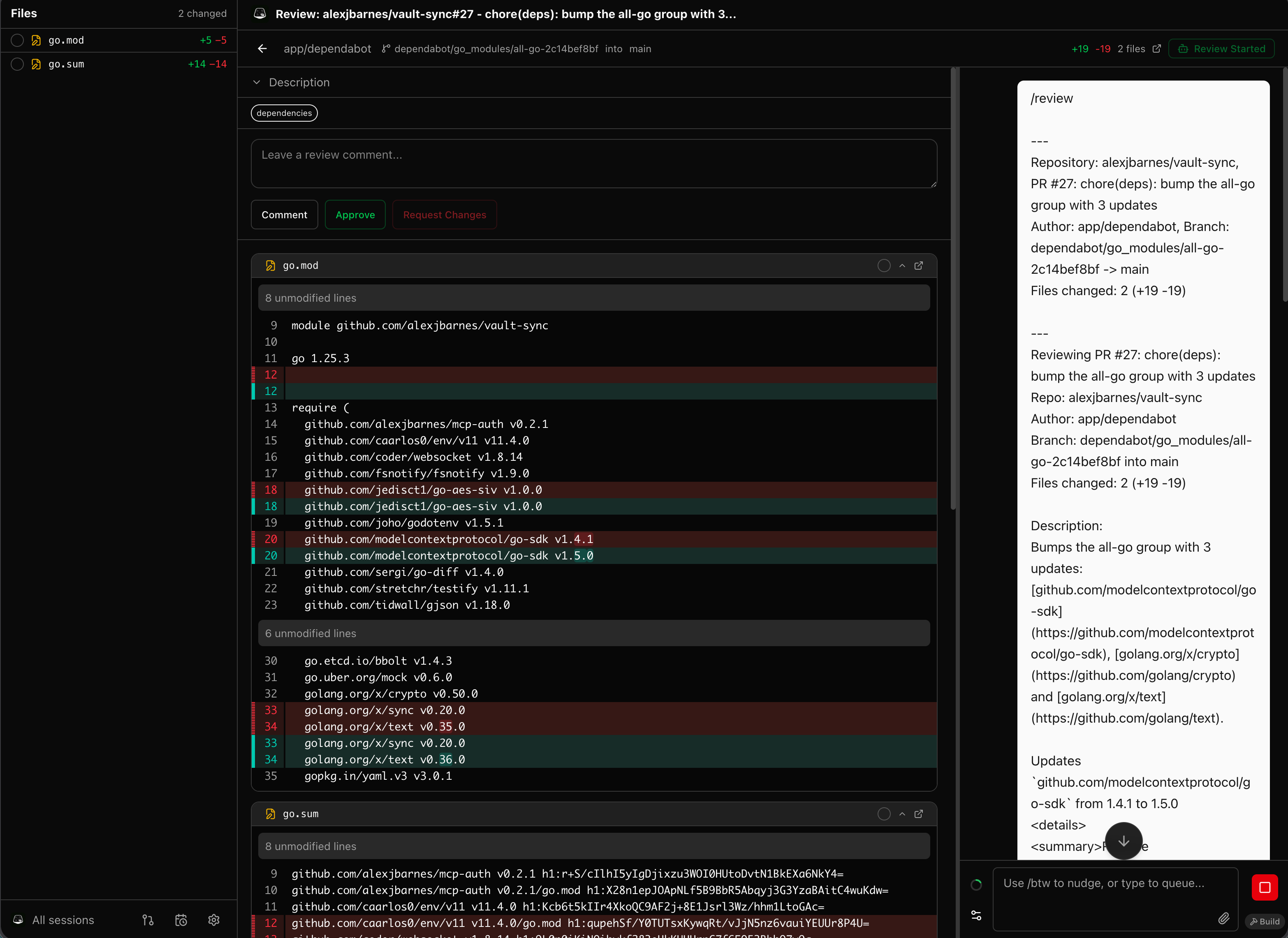Click the +19 additions count in the header

click(x=1080, y=49)
